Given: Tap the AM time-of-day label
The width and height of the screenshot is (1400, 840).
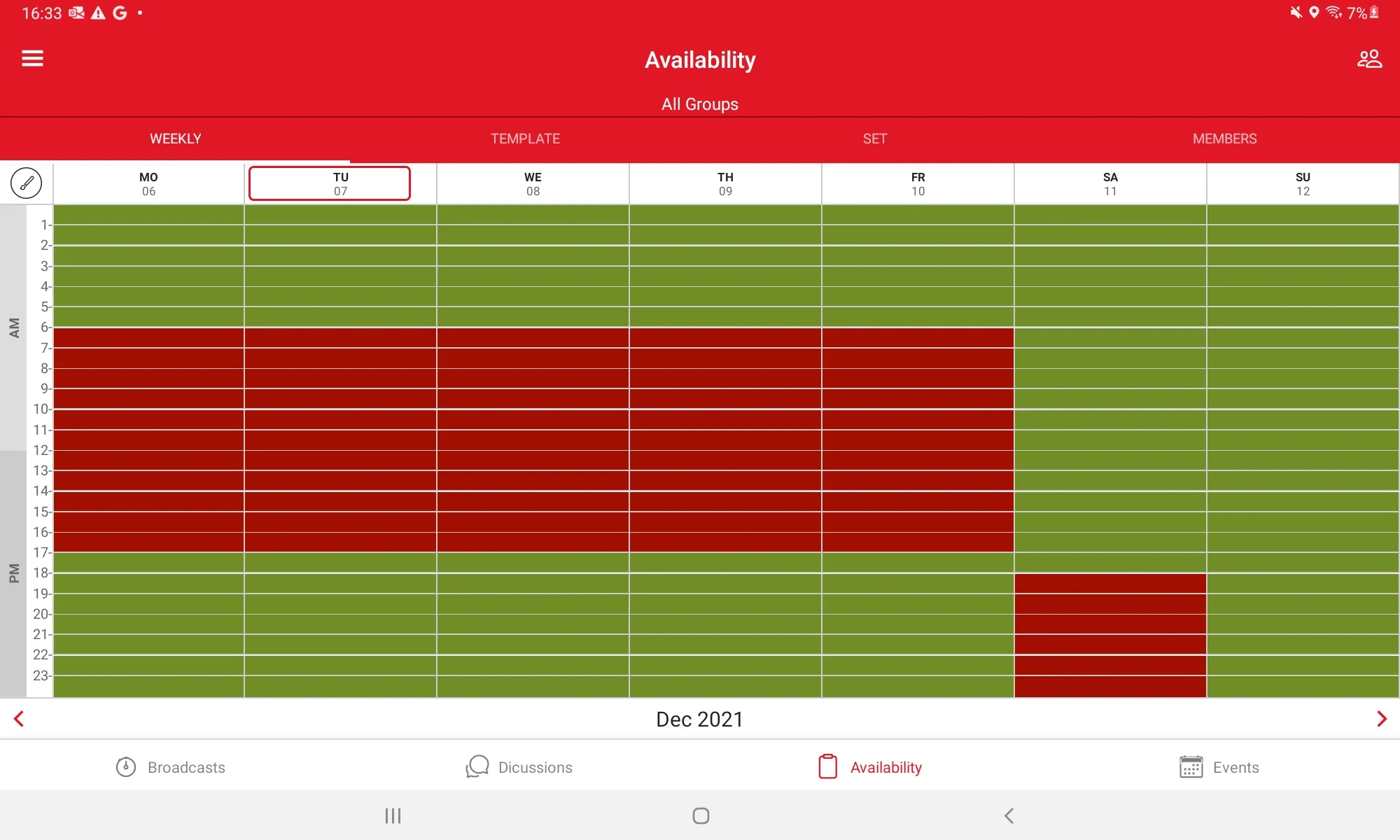Looking at the screenshot, I should pyautogui.click(x=13, y=328).
